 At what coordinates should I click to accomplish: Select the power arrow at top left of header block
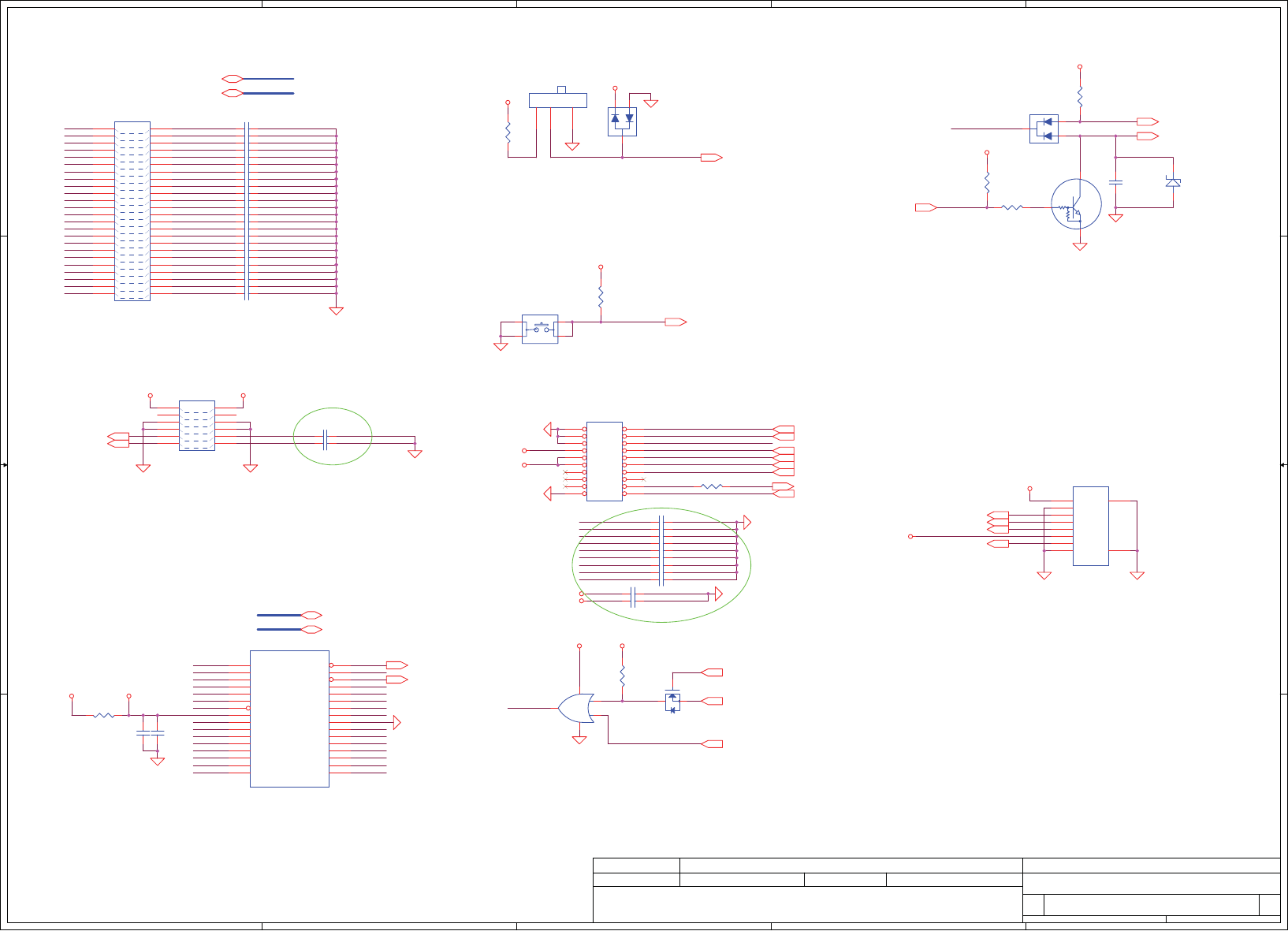point(548,429)
